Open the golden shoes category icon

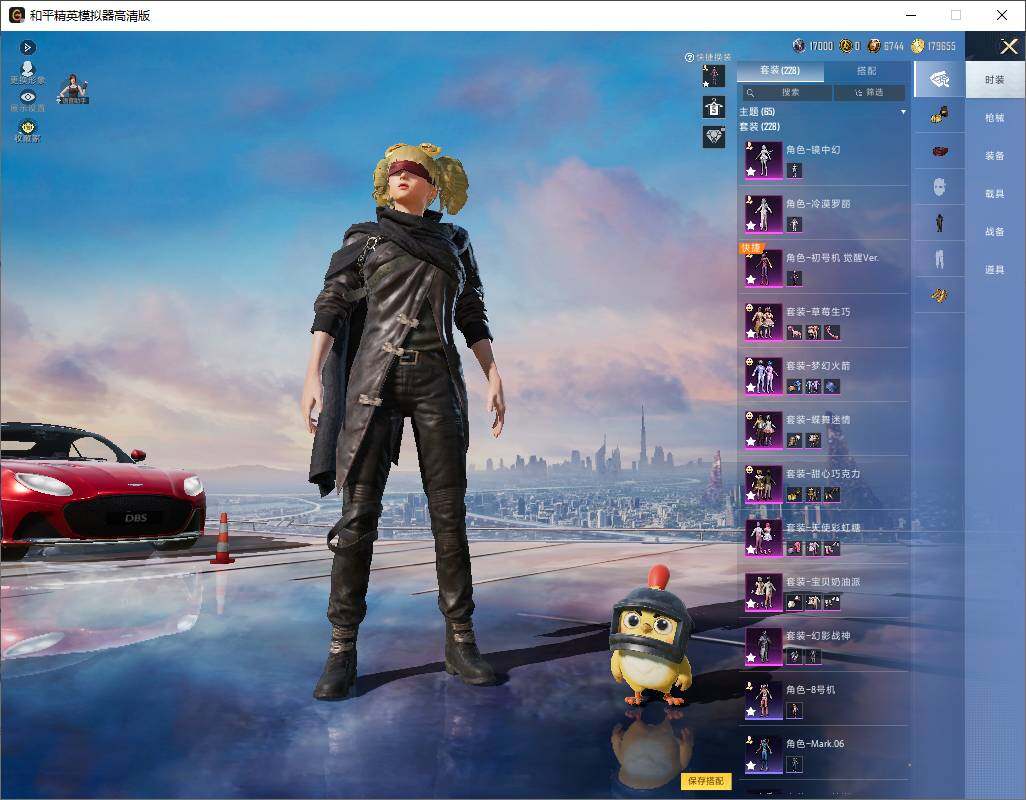[x=939, y=295]
